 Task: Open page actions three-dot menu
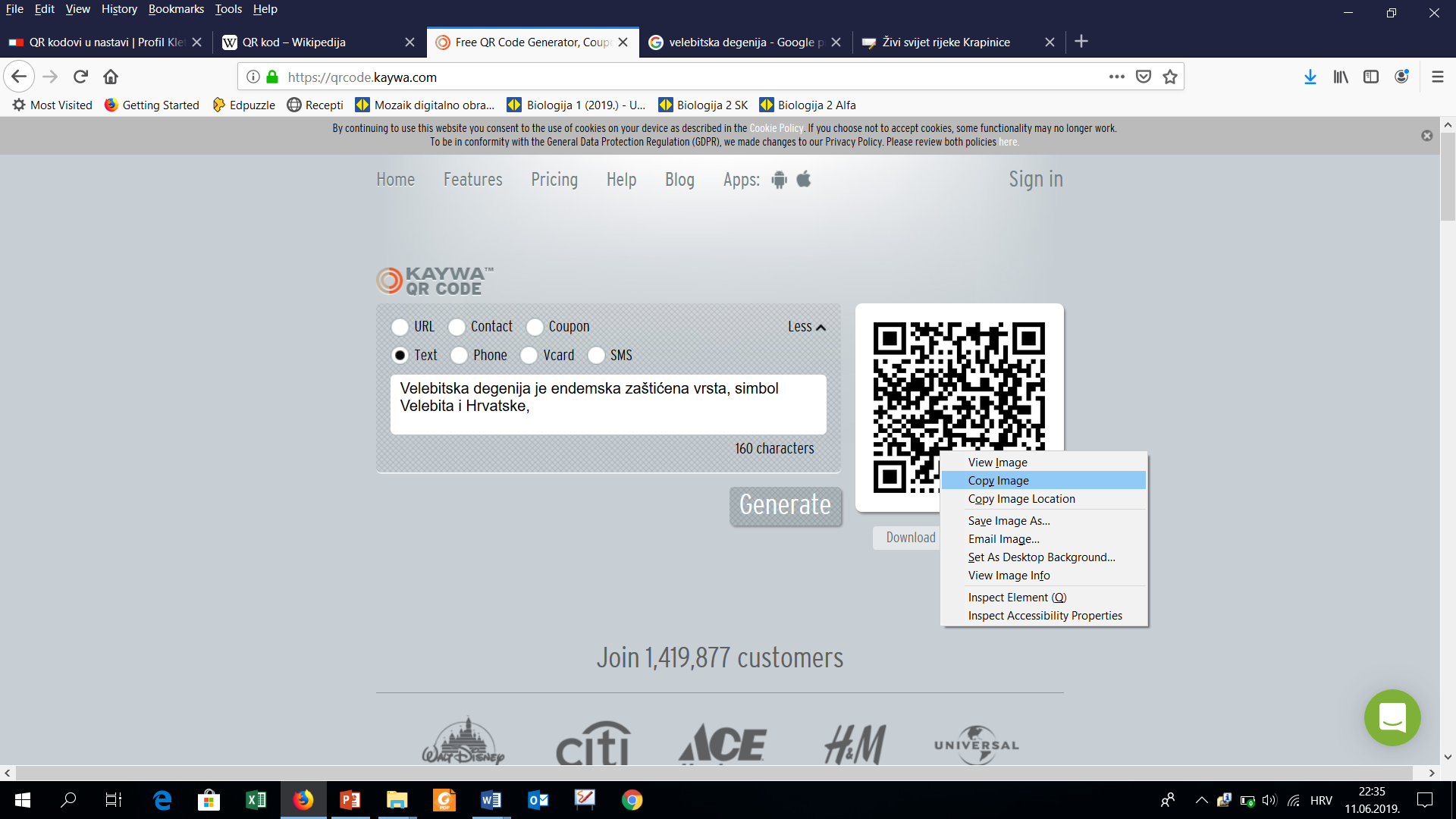[x=1116, y=77]
